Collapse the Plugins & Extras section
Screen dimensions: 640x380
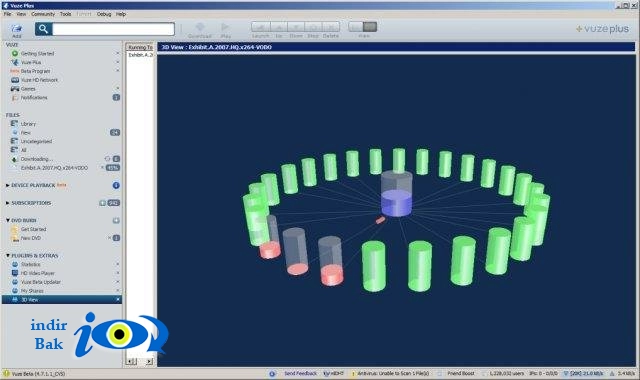7,256
